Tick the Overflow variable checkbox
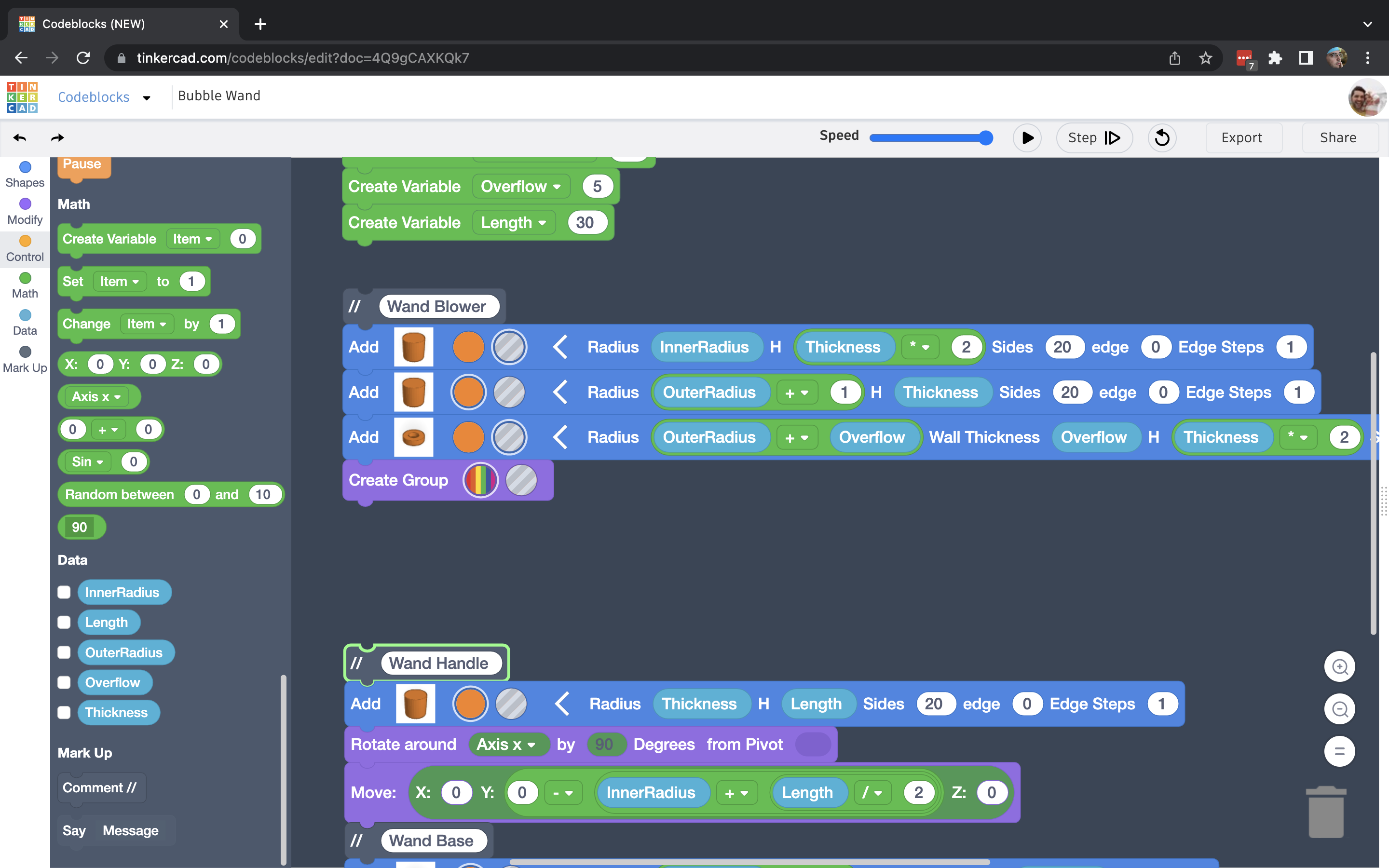Viewport: 1389px width, 868px height. pos(64,682)
